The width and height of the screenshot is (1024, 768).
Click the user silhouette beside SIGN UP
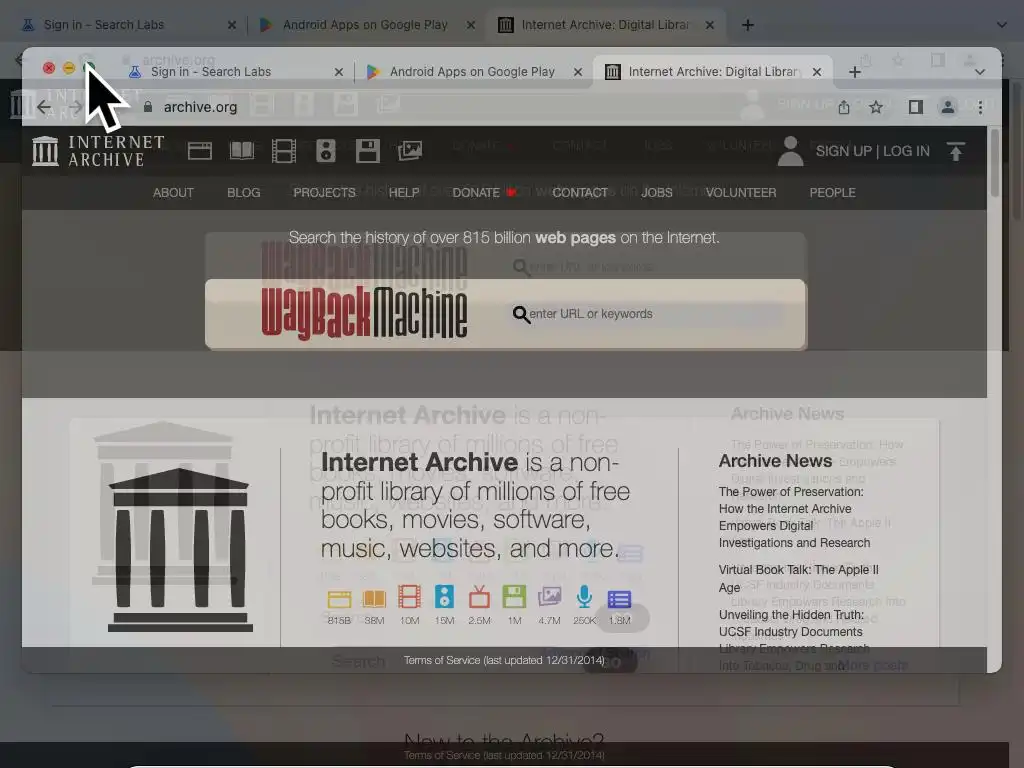[x=790, y=152]
